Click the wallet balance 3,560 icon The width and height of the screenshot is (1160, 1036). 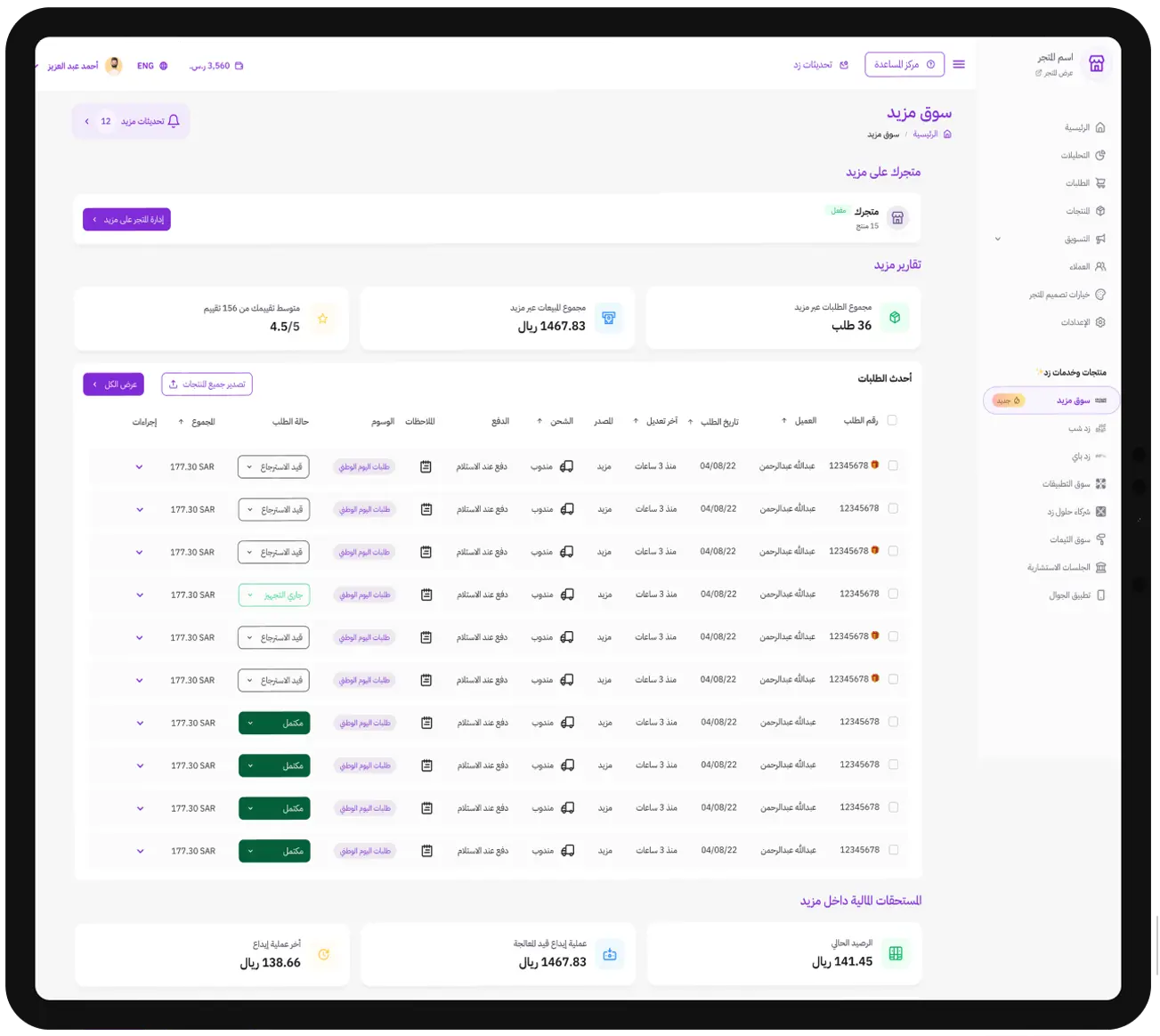coord(239,66)
